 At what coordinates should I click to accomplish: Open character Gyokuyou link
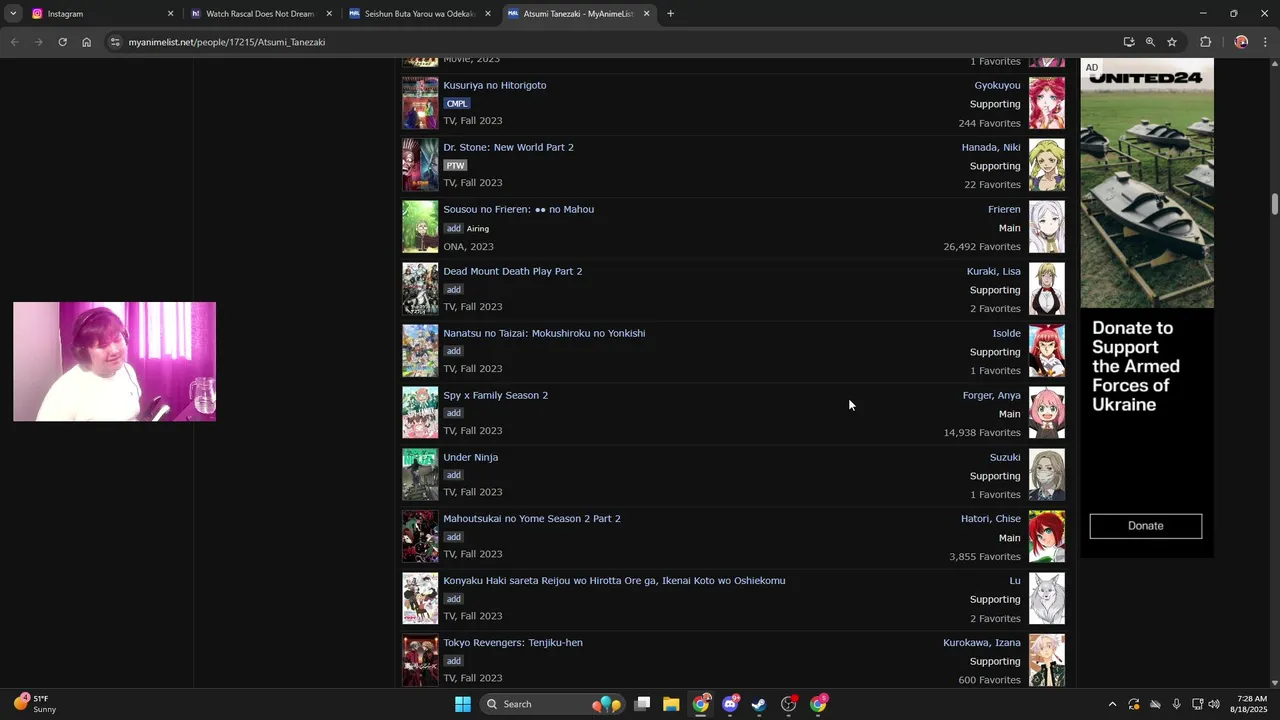(x=997, y=85)
